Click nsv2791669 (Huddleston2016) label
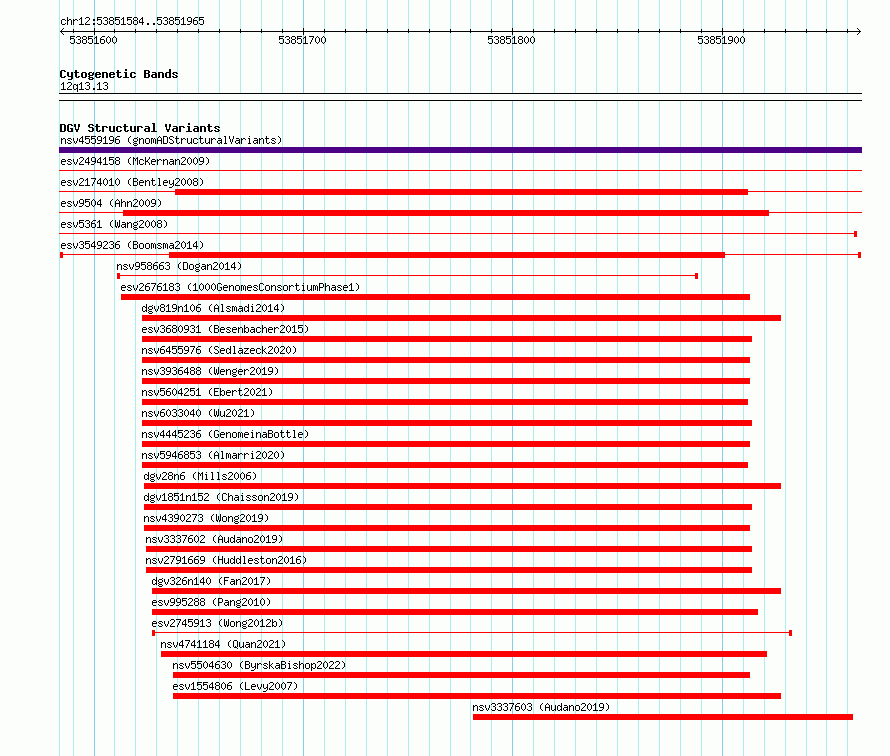Screen dimensions: 890x756 click(x=226, y=560)
